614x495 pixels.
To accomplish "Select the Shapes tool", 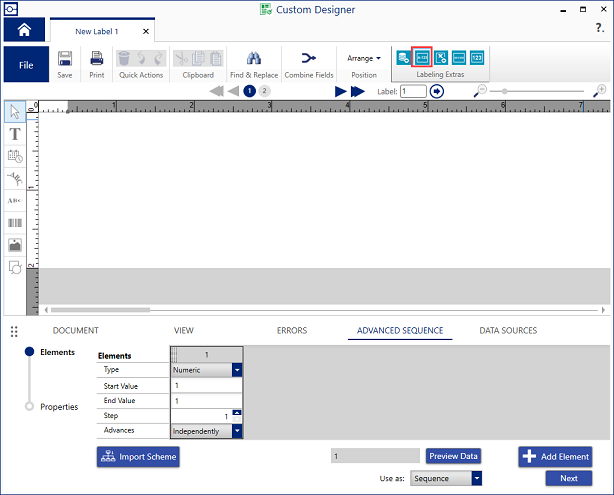I will coord(15,268).
